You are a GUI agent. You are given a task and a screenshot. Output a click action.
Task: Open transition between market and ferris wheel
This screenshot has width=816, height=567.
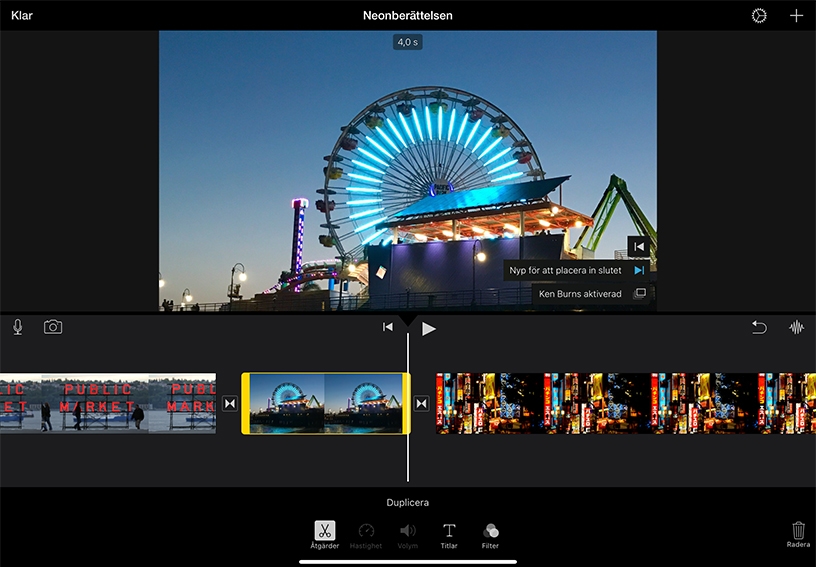tap(230, 403)
